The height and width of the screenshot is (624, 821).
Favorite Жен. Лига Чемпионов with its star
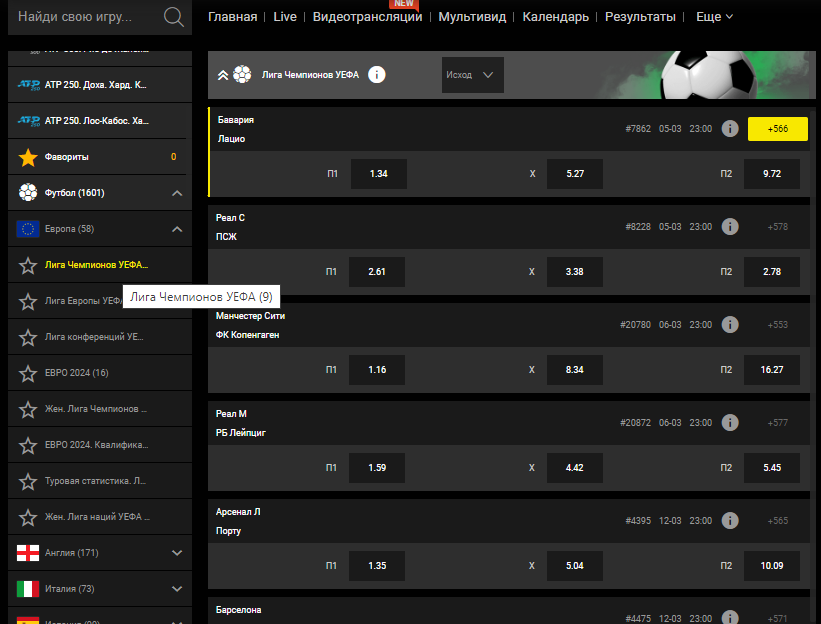click(x=28, y=409)
